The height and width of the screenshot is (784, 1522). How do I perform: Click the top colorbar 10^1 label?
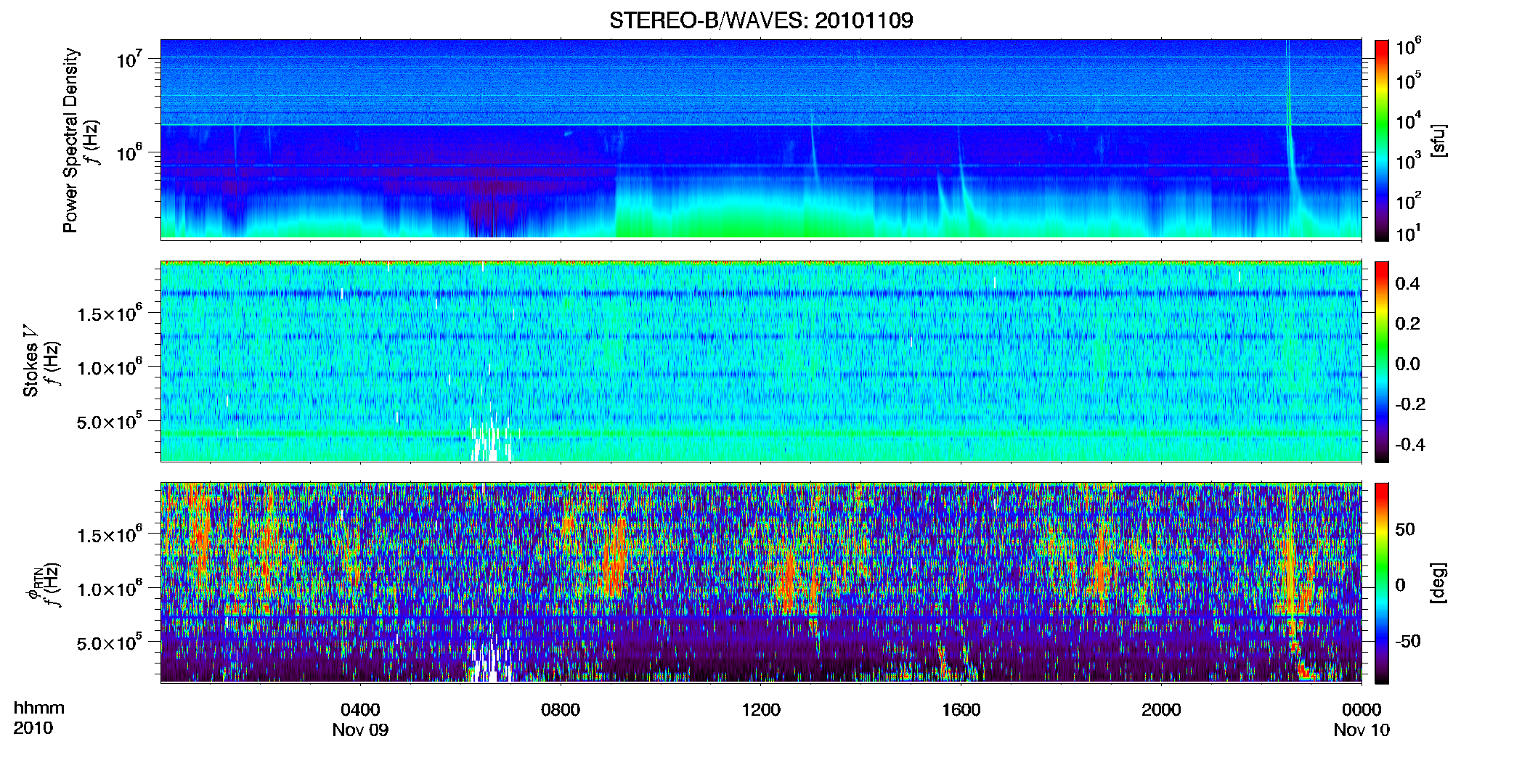[x=1409, y=233]
